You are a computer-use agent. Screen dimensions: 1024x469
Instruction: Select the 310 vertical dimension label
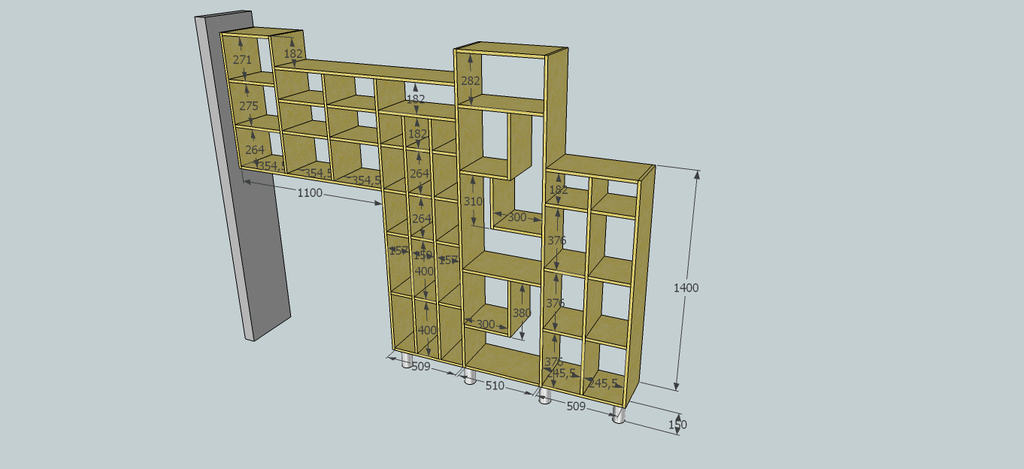(473, 201)
